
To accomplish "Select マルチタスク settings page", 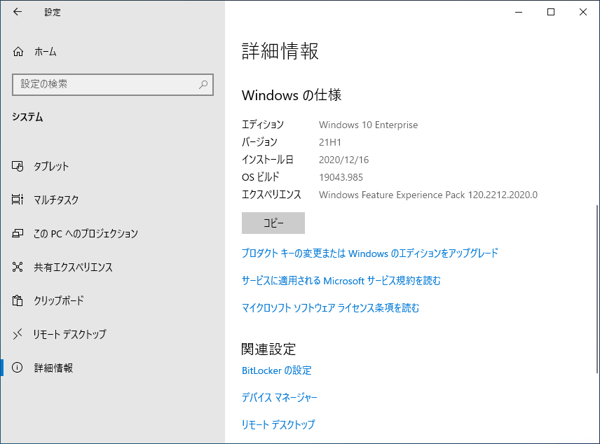I will click(56, 199).
